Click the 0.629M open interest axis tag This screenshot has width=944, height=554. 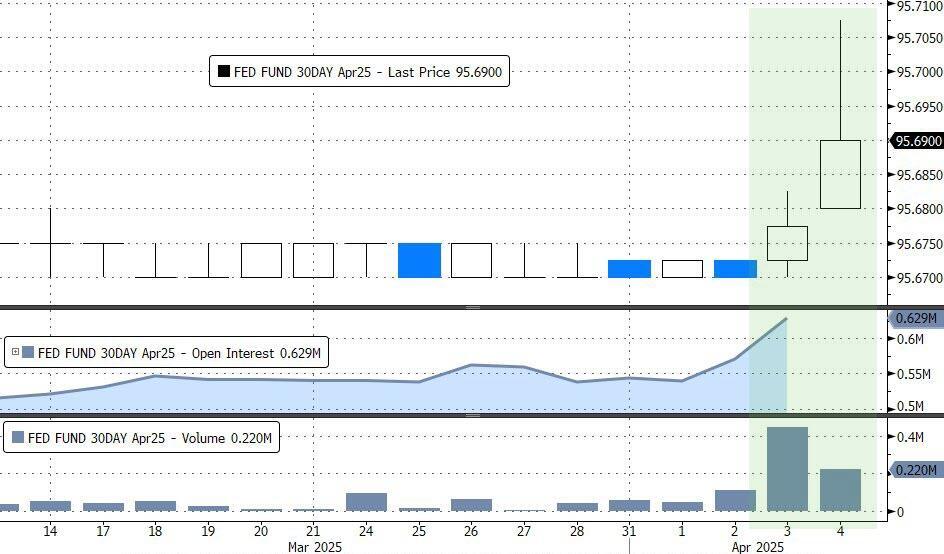pyautogui.click(x=916, y=319)
